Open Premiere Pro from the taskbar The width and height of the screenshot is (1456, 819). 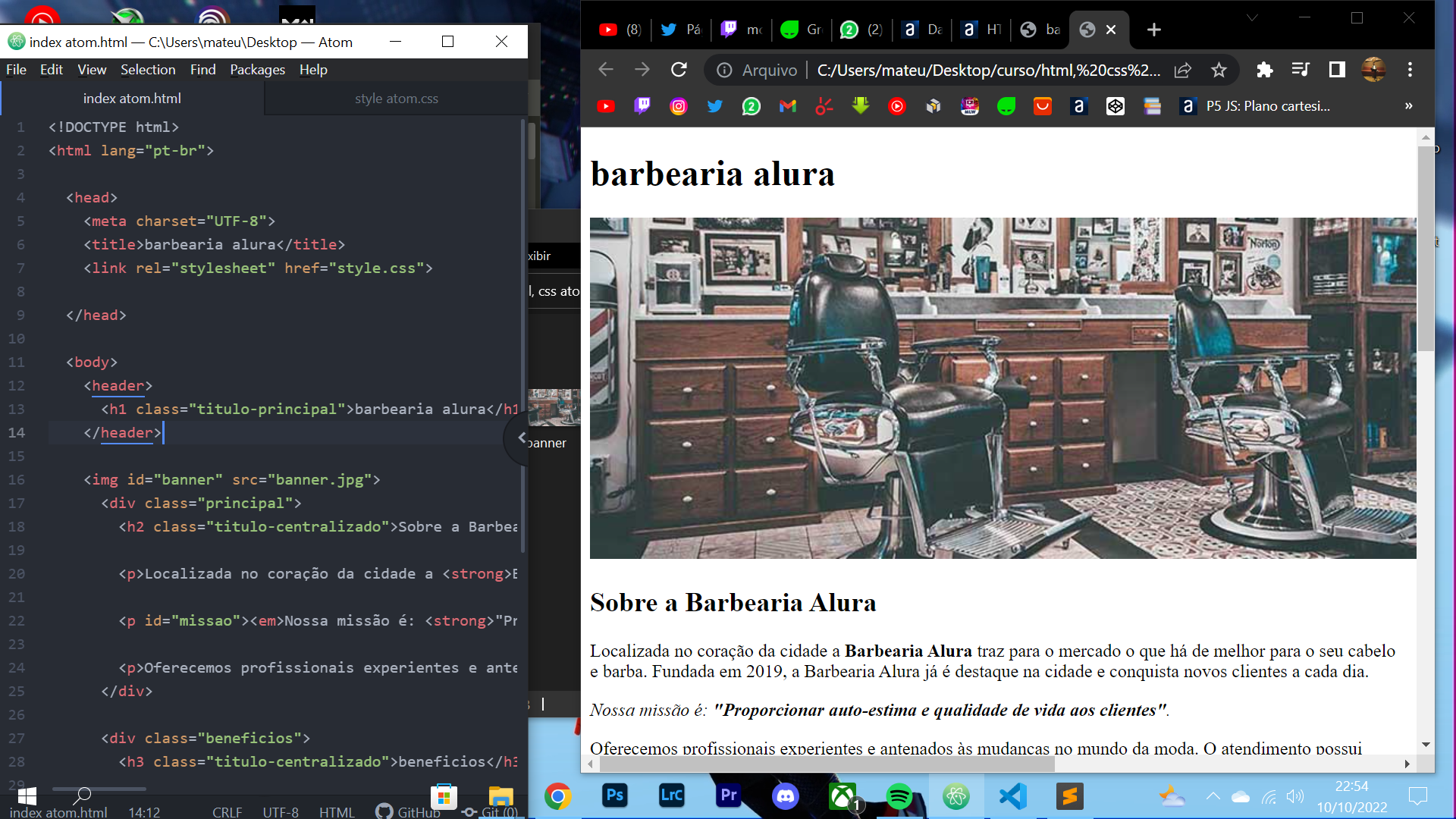click(729, 795)
